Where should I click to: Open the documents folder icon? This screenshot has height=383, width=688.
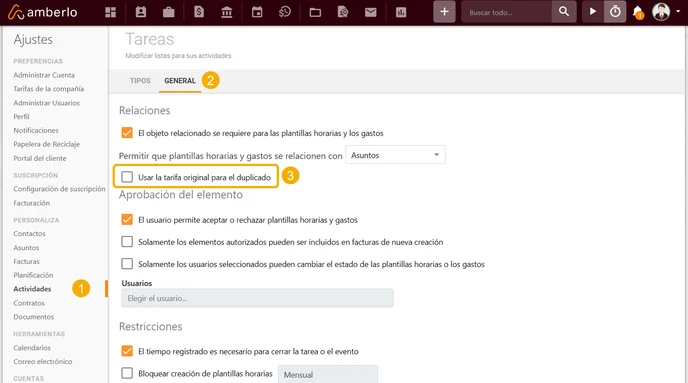315,12
